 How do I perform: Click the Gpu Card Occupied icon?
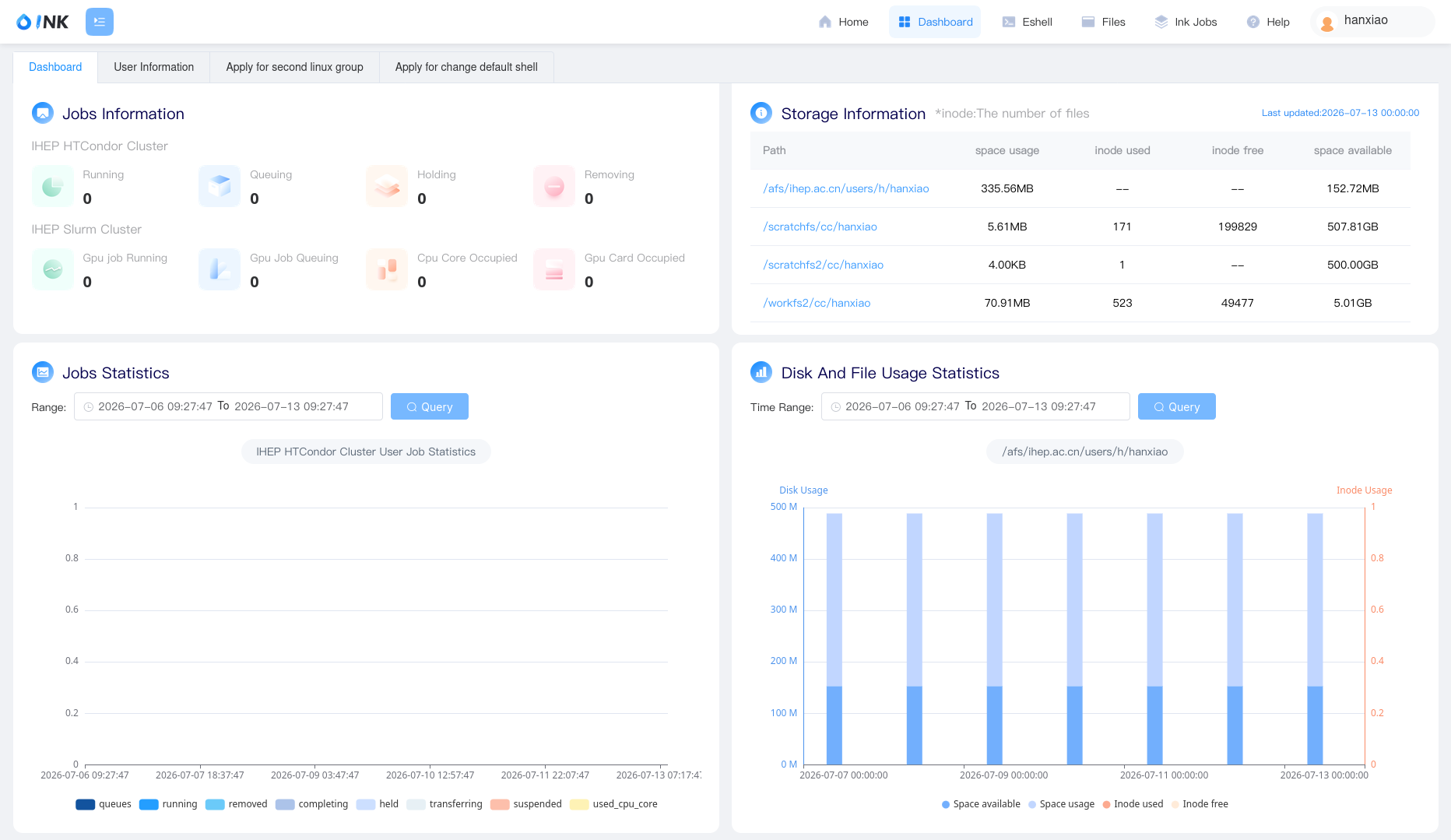(x=554, y=269)
